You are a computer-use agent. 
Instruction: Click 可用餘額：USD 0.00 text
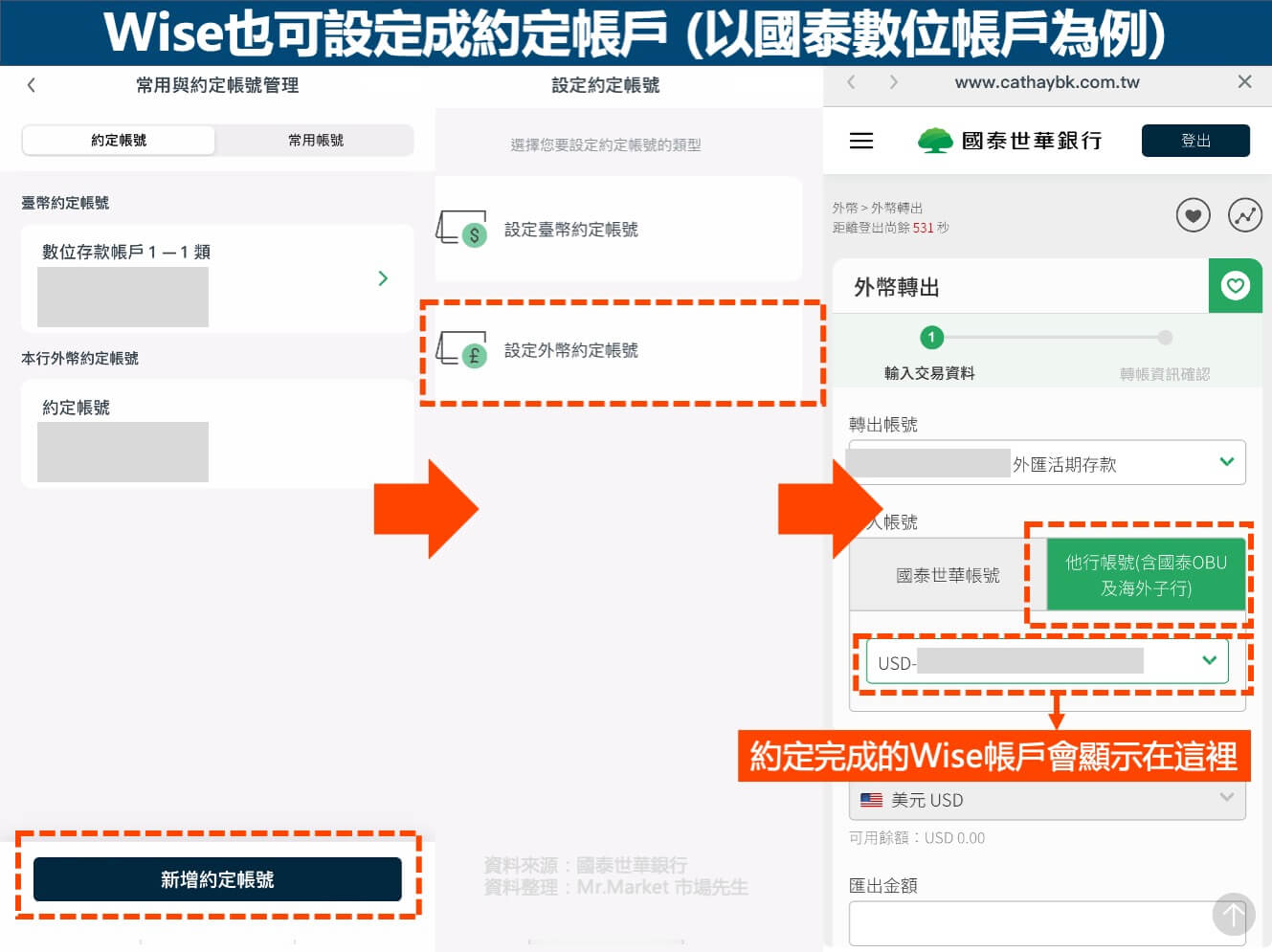coord(917,838)
